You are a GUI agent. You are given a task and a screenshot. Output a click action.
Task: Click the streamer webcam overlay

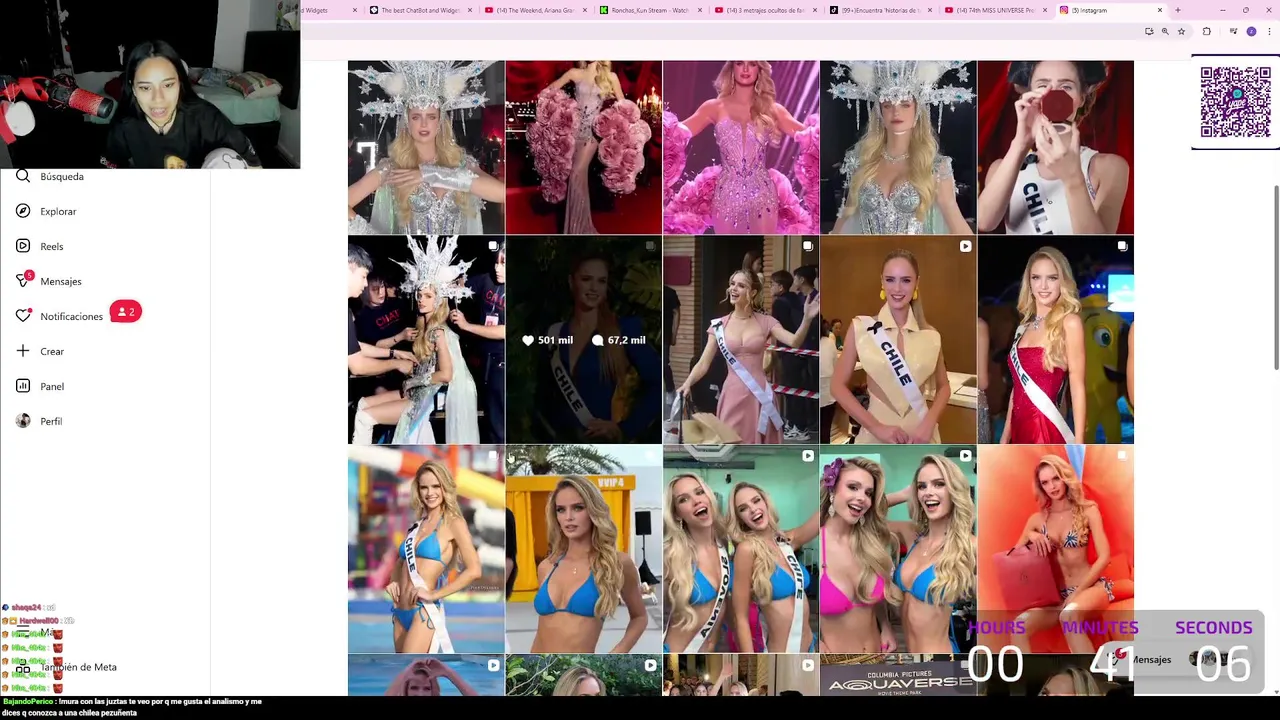pos(150,84)
